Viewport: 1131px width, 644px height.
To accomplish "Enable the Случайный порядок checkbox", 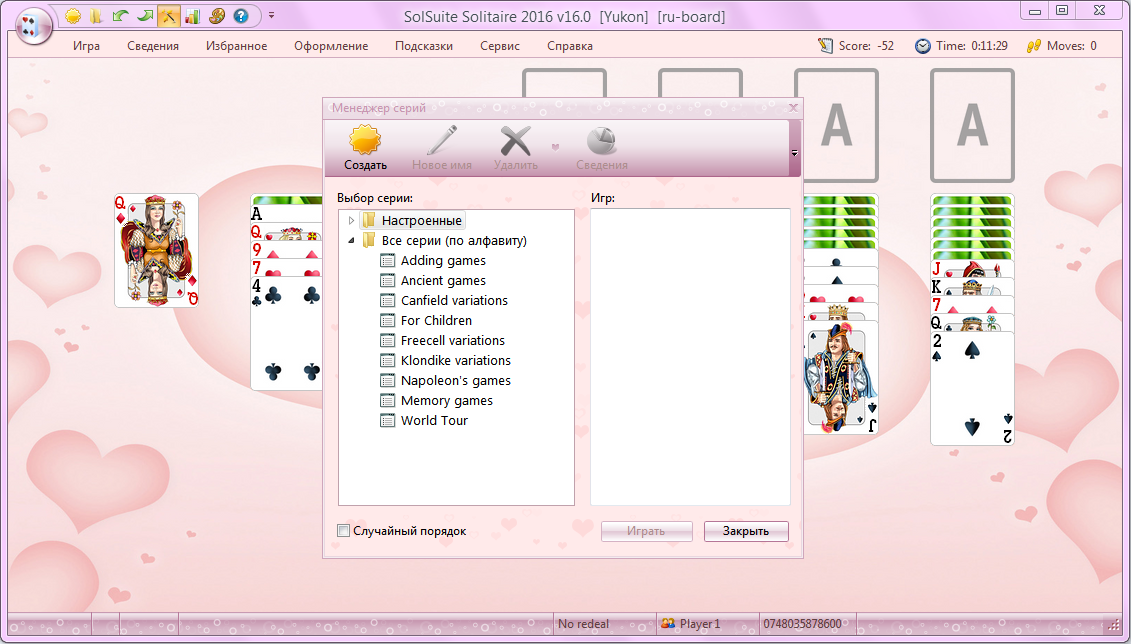I will (343, 531).
